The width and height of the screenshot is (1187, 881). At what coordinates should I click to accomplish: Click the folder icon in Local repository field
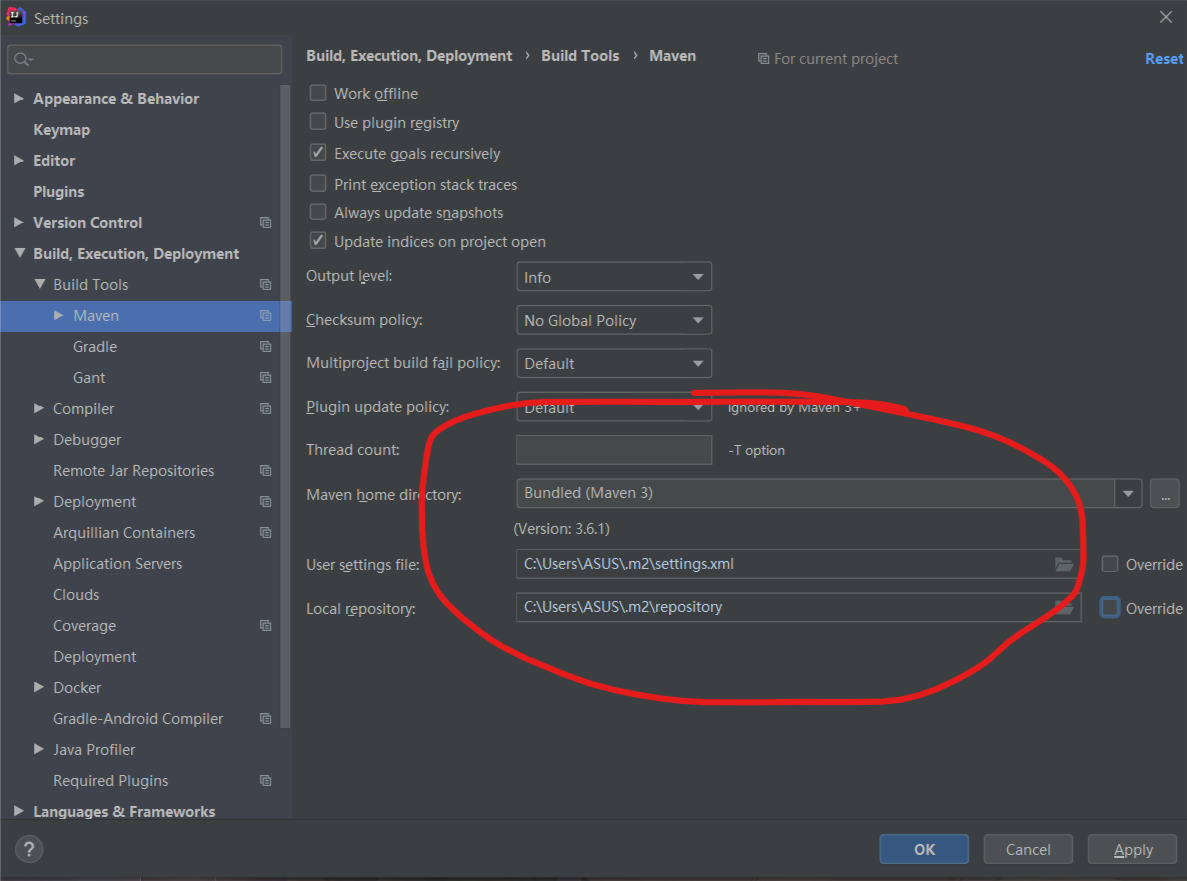click(1064, 608)
